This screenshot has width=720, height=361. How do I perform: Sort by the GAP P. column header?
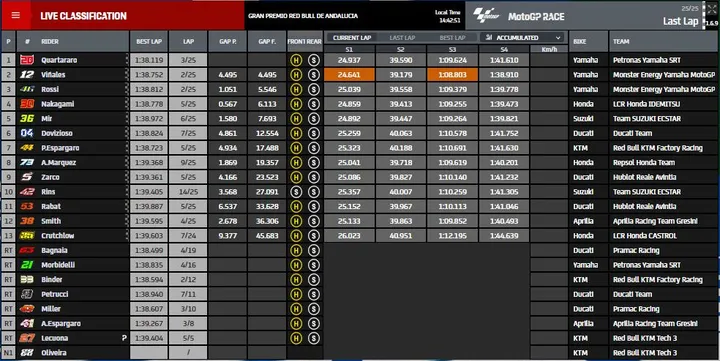tap(228, 41)
